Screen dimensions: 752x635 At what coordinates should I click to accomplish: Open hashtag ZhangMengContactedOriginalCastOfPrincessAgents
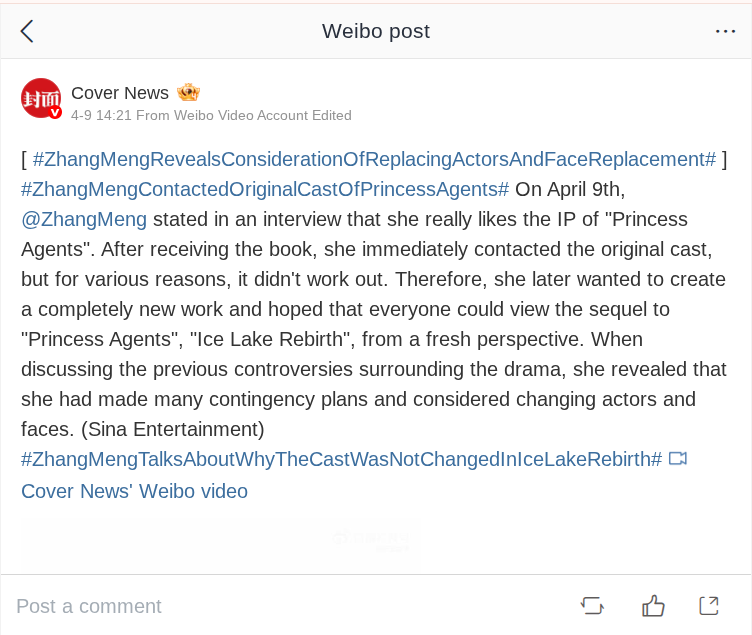(265, 189)
